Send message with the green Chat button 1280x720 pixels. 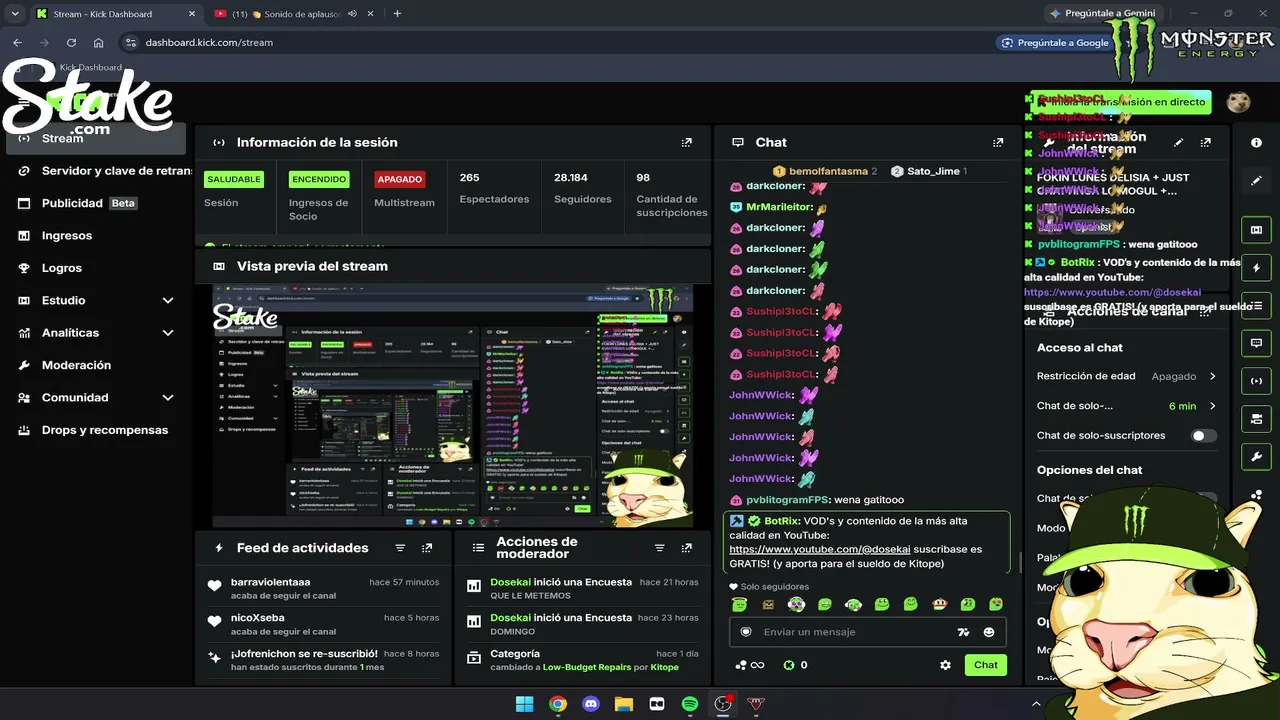(986, 665)
